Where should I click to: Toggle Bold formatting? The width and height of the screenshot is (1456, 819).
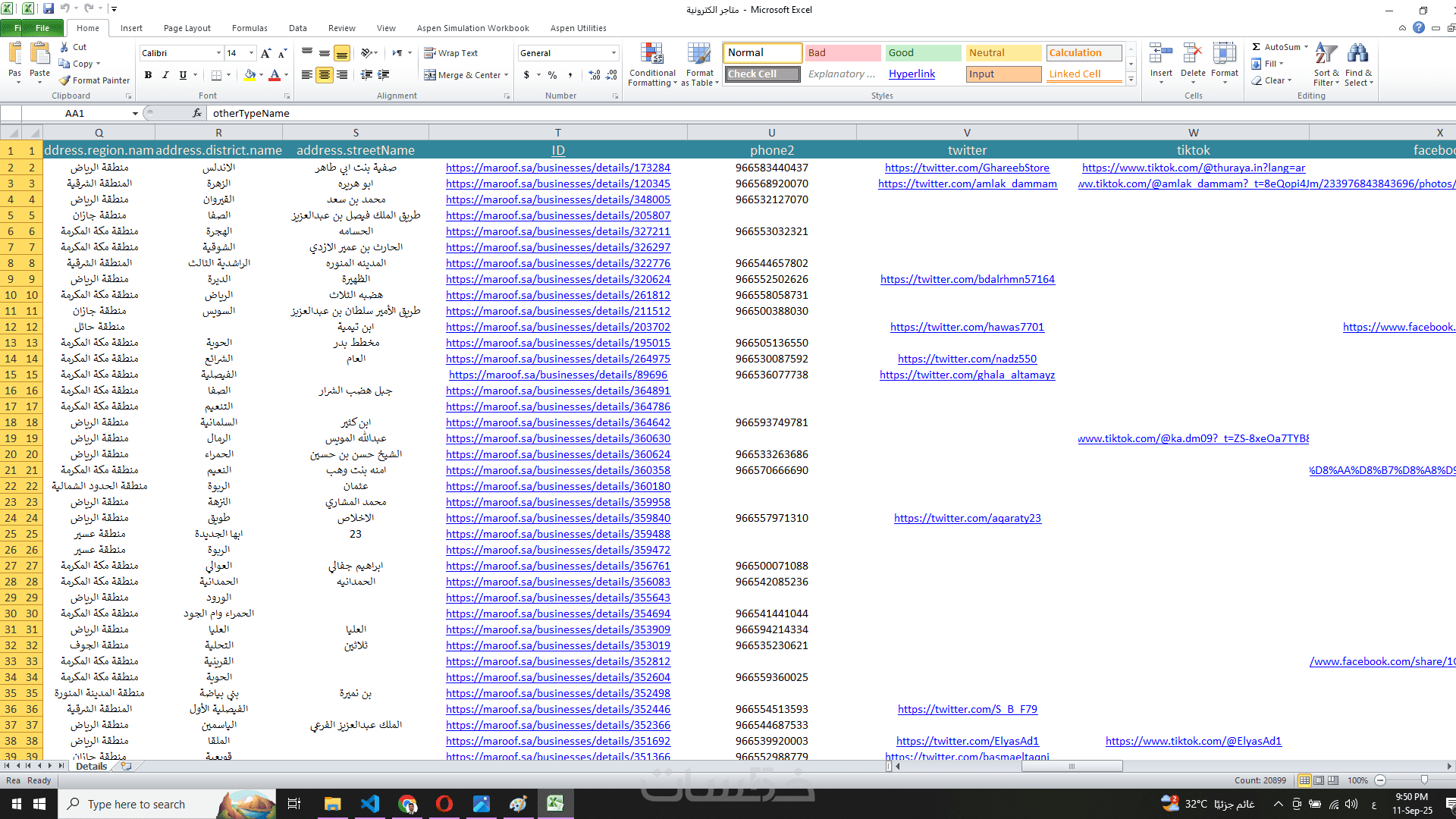pos(148,75)
